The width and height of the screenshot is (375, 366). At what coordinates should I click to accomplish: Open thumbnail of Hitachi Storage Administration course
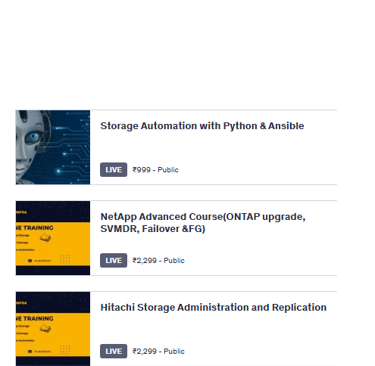click(x=53, y=329)
